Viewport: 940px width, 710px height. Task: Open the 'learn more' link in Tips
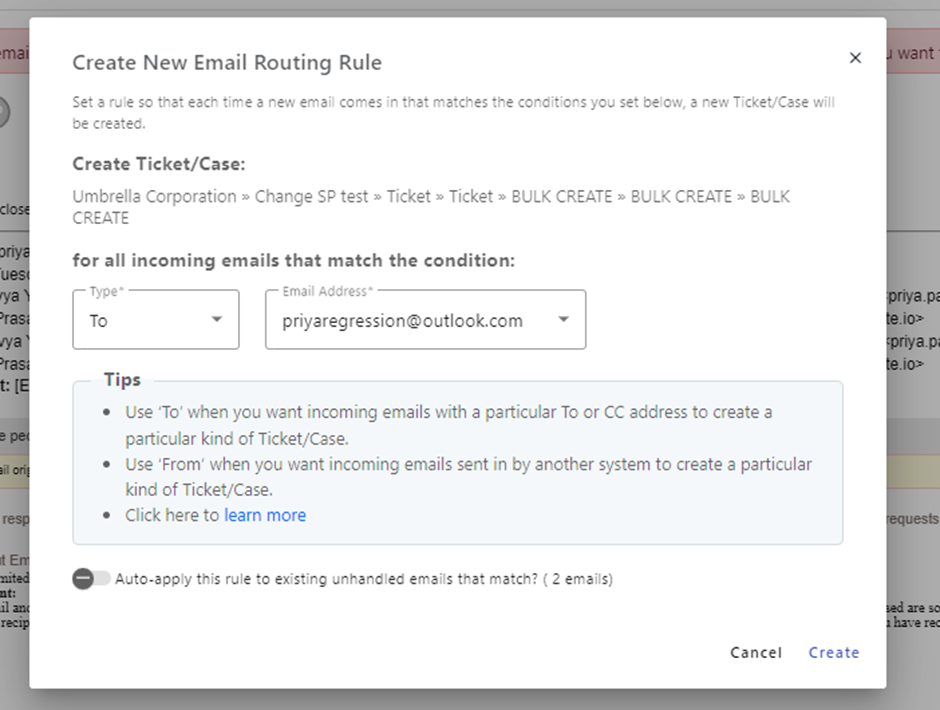(265, 515)
